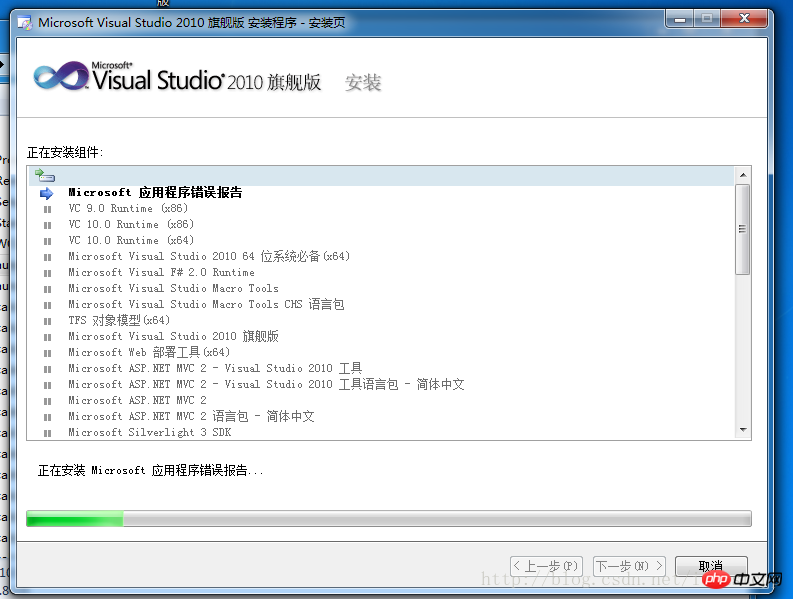Click pending icon beside ASP.NET MVC 2 语言包 - 简体中文

tap(48, 417)
